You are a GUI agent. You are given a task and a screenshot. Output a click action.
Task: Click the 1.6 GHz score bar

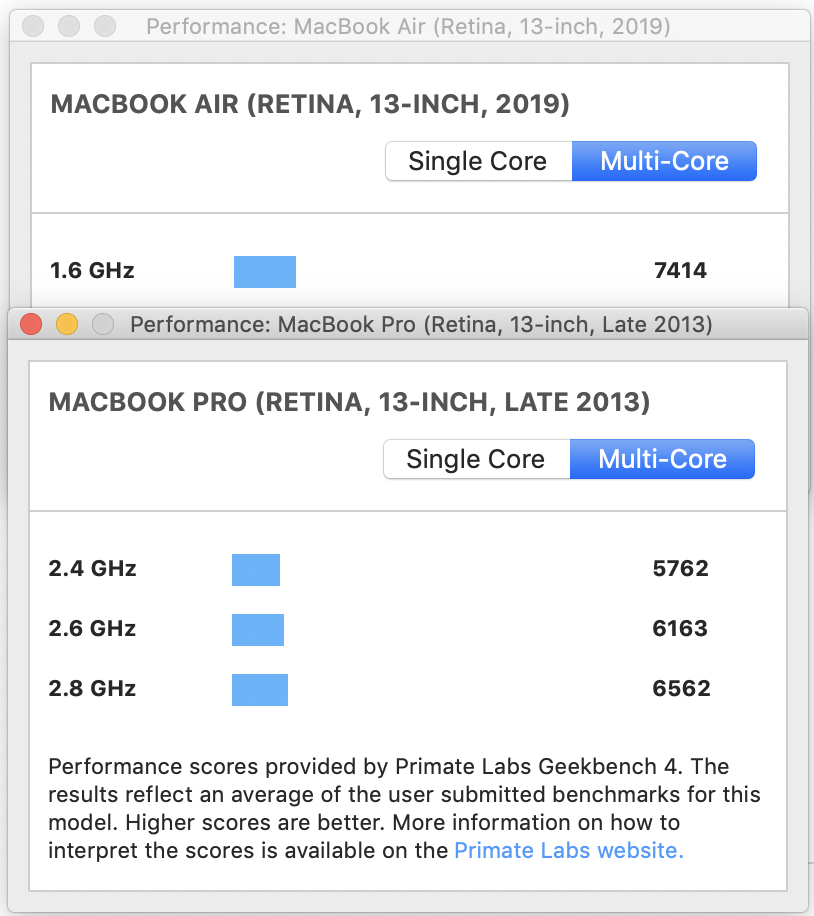tap(265, 271)
